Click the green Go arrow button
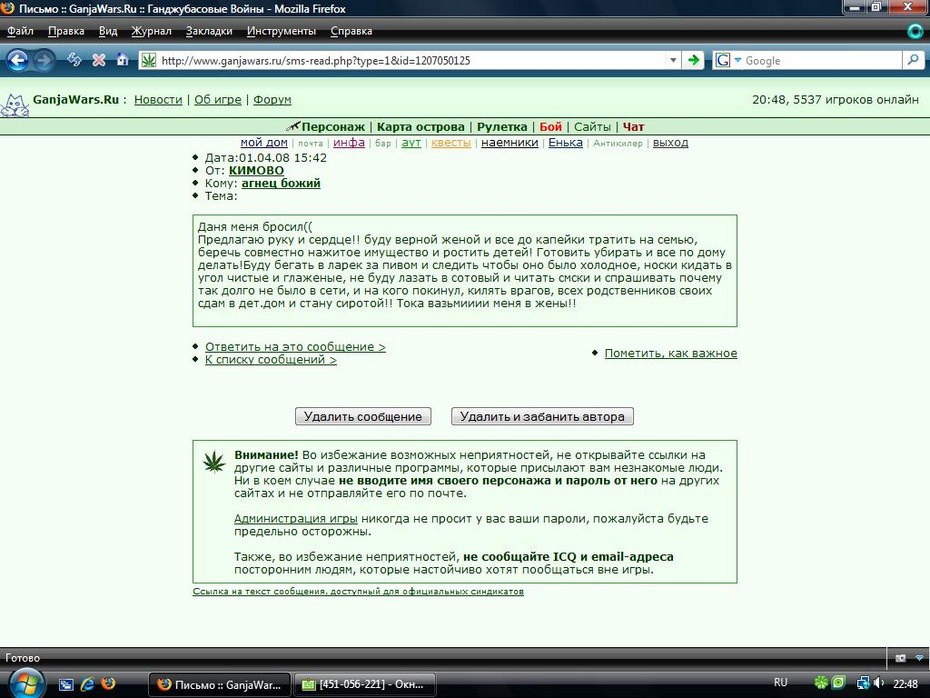The width and height of the screenshot is (930, 698). point(693,60)
